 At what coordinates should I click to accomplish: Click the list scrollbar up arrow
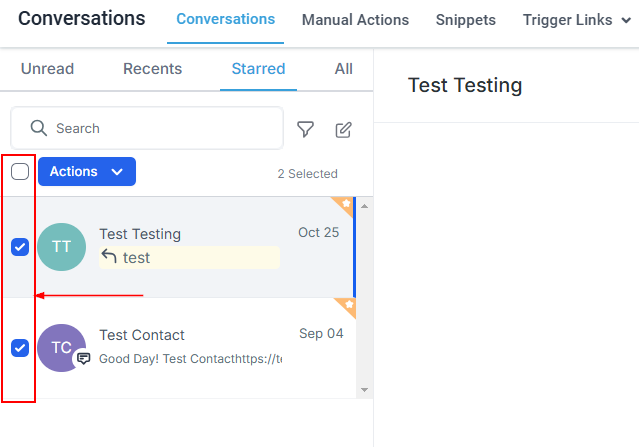point(364,206)
